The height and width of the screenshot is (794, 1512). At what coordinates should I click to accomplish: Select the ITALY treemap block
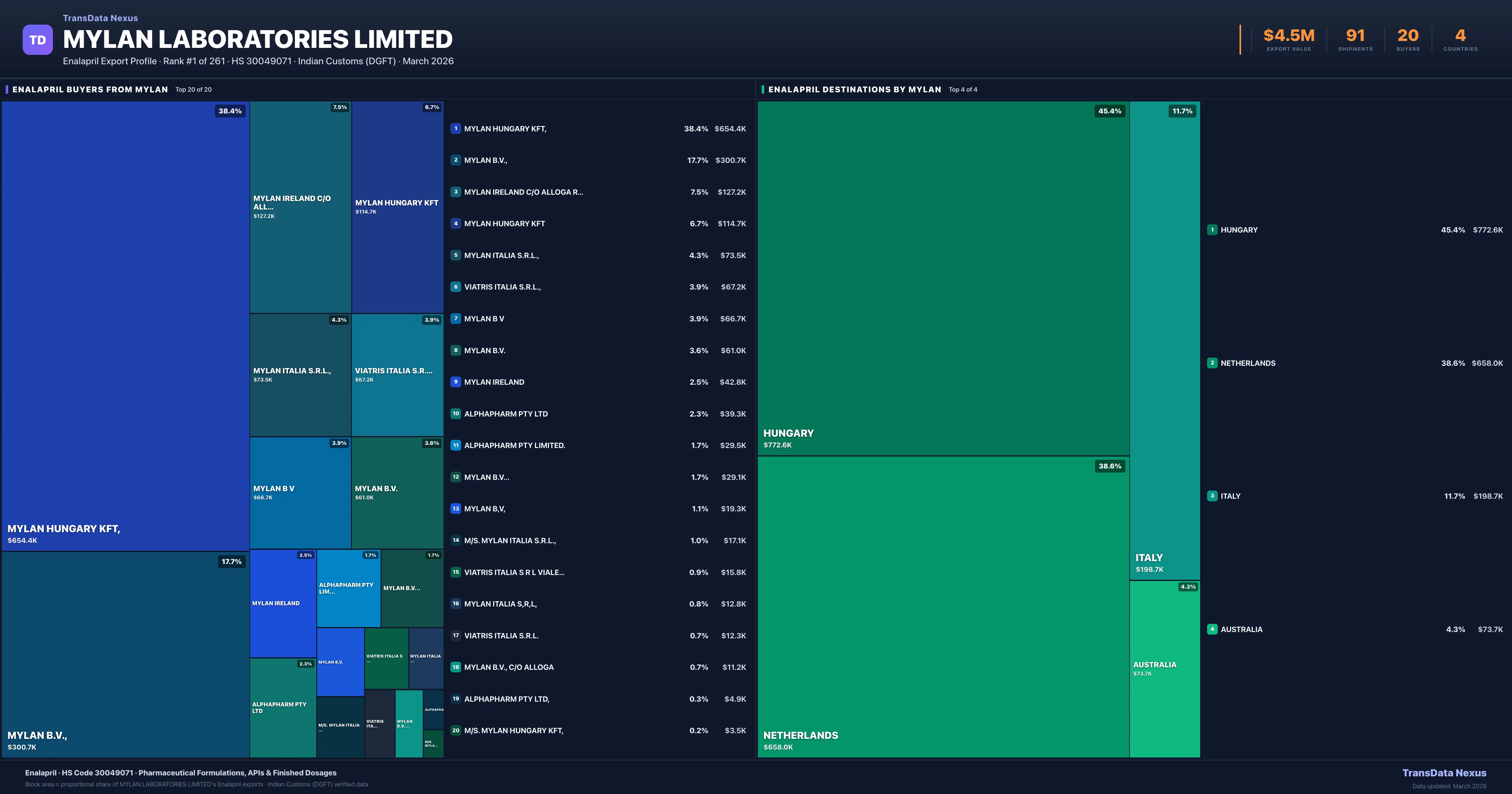[1165, 341]
